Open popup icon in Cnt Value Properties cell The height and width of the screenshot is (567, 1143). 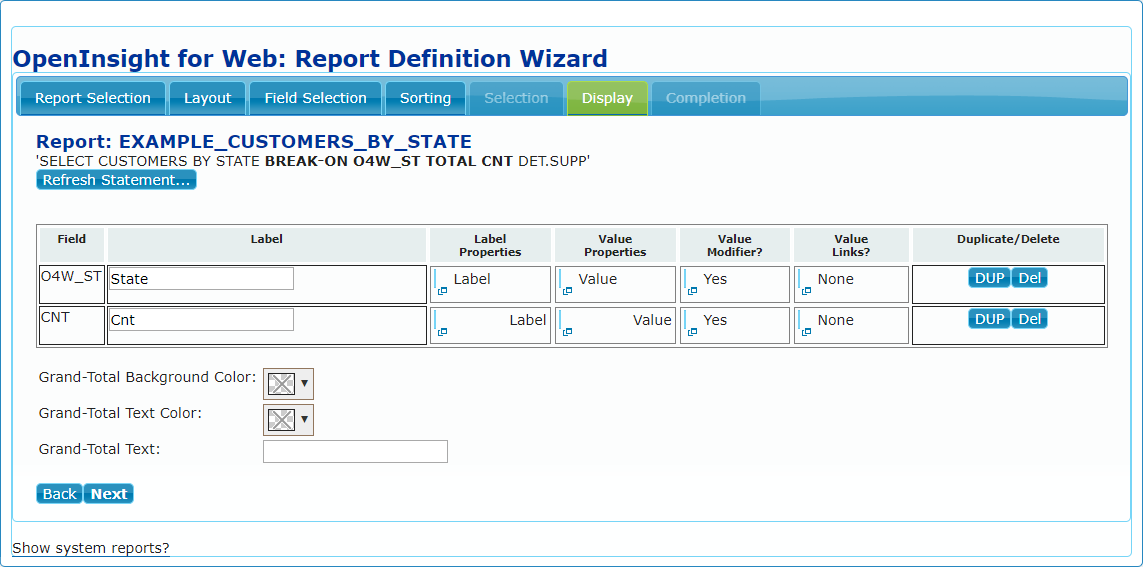(x=567, y=332)
